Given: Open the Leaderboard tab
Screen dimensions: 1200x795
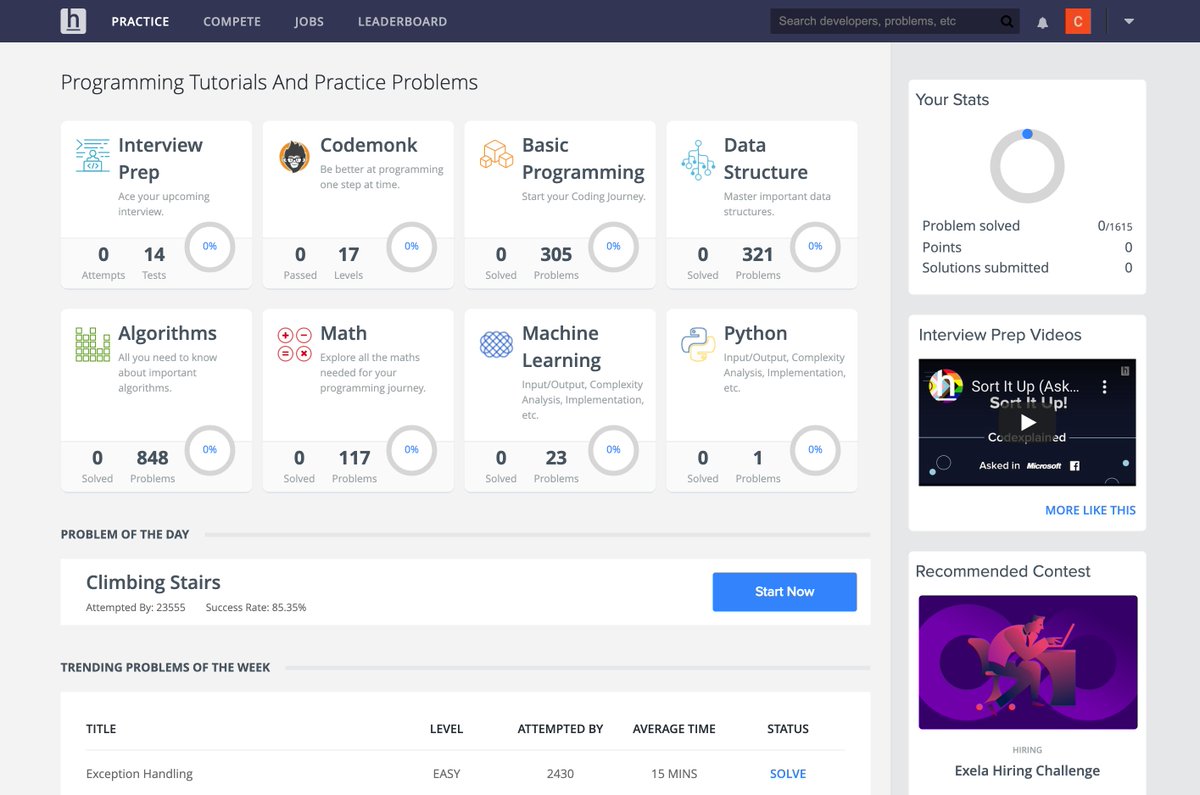Looking at the screenshot, I should [402, 21].
